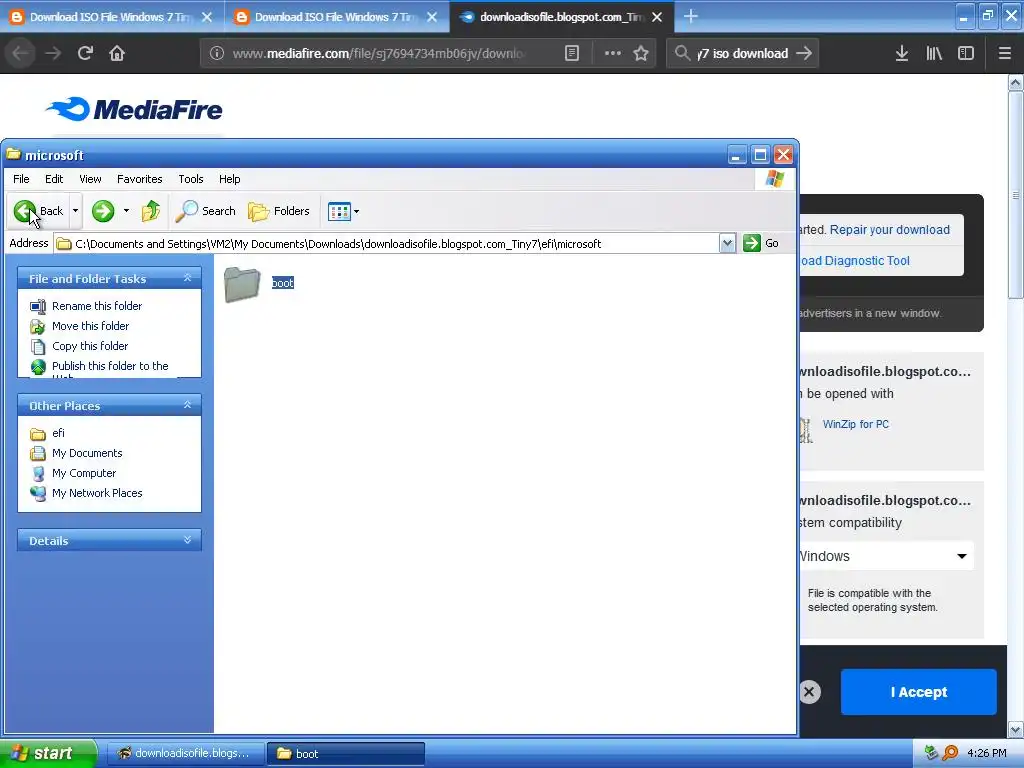Viewport: 1024px width, 768px height.
Task: Open My Documents from Other Places
Action: click(x=87, y=453)
